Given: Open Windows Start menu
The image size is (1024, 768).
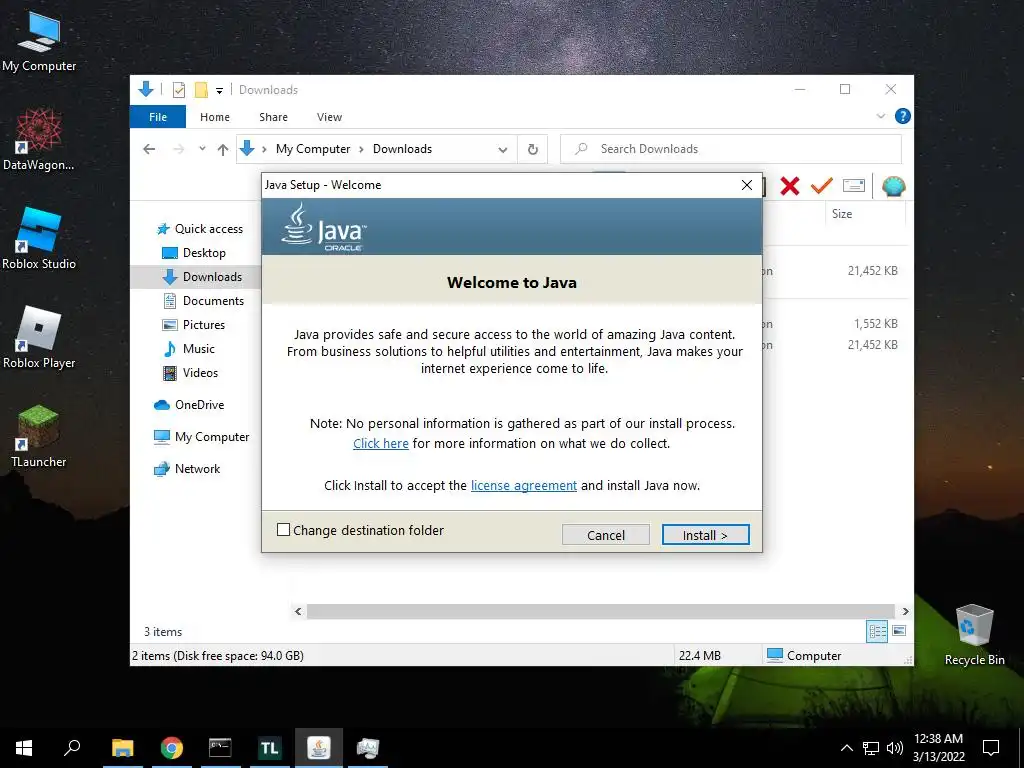Looking at the screenshot, I should pos(24,748).
